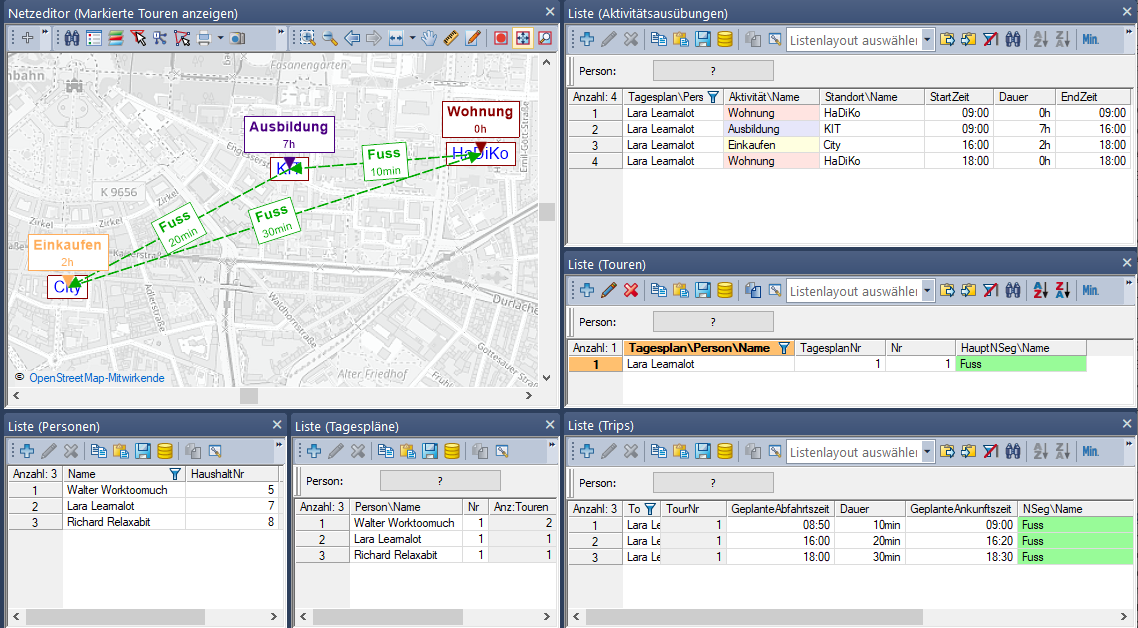The width and height of the screenshot is (1138, 628).
Task: Click binoculars search icon in Netzeditor toolbar
Action: [72, 39]
